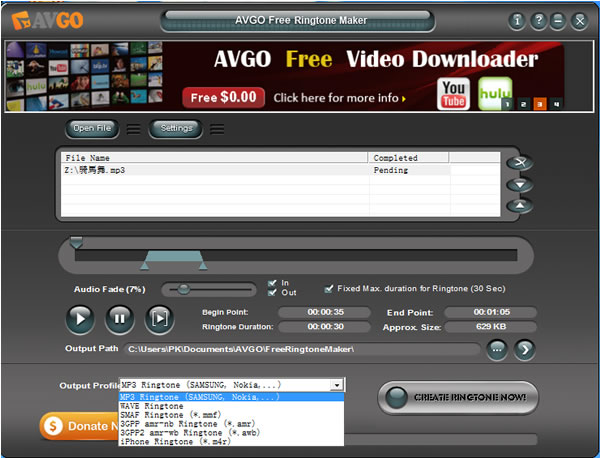Click the Completed column header
Image resolution: width=600 pixels, height=458 pixels.
(408, 158)
